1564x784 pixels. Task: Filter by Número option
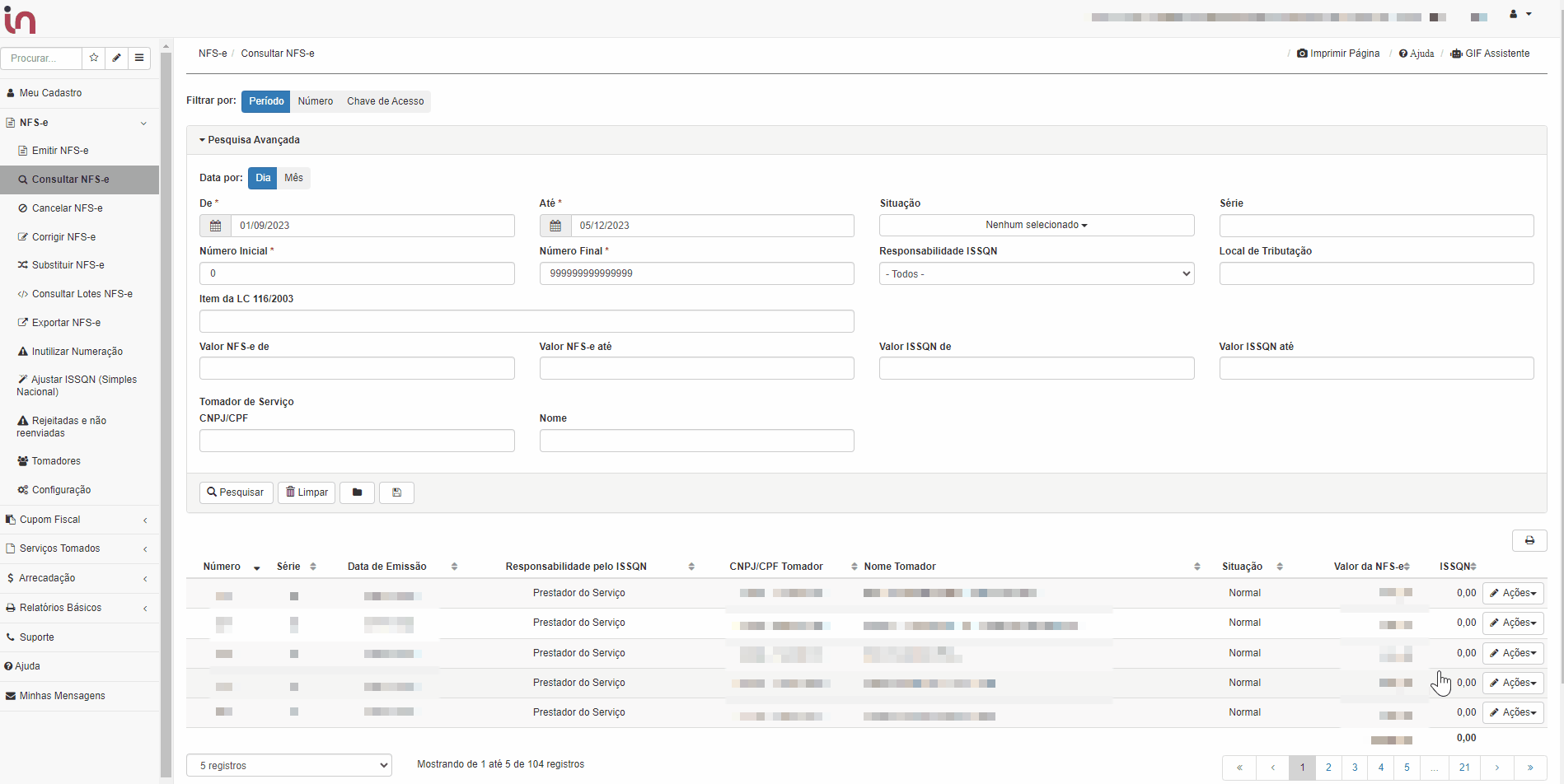click(316, 101)
